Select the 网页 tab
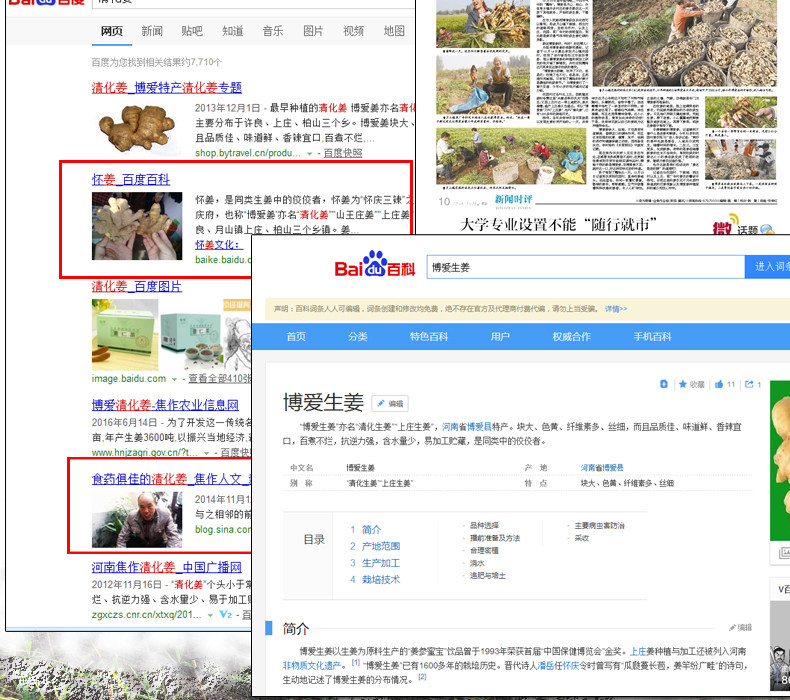Image resolution: width=790 pixels, height=700 pixels. 111,31
